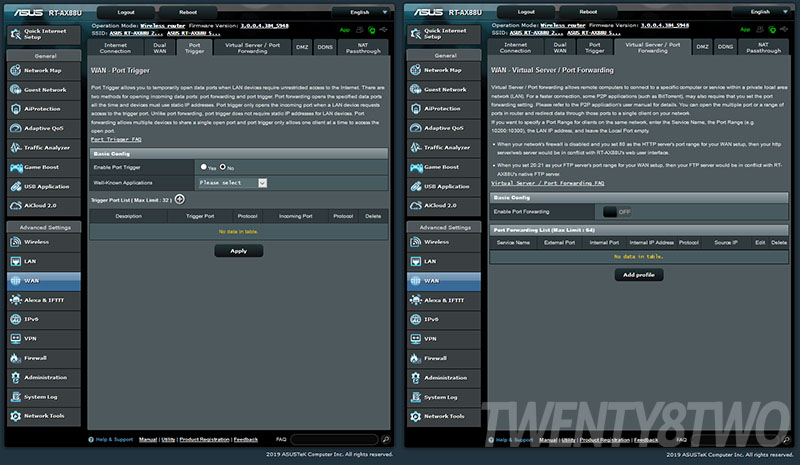
Task: Go to Wireless settings in left window
Action: 44,242
